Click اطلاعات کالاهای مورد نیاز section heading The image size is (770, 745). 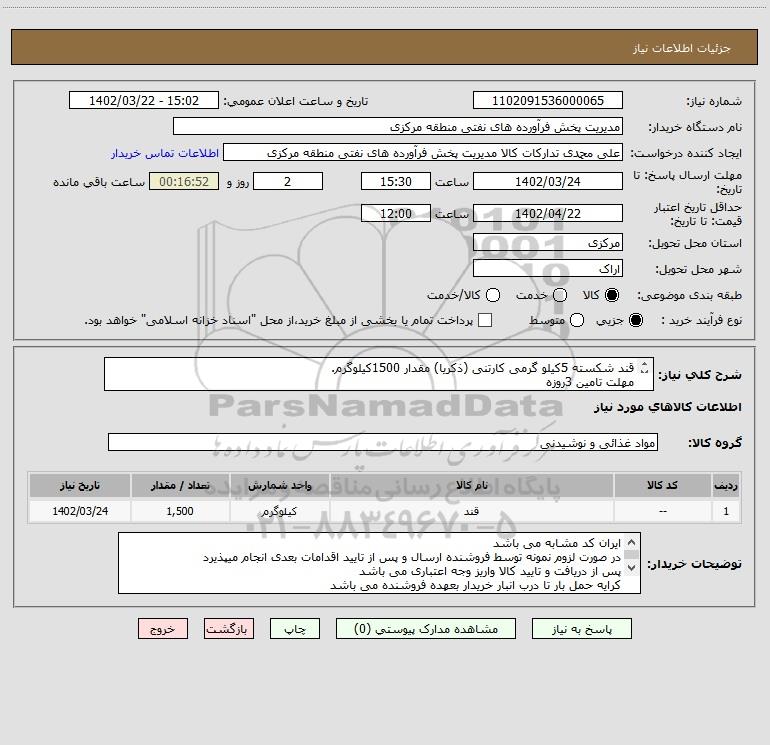coord(668,407)
